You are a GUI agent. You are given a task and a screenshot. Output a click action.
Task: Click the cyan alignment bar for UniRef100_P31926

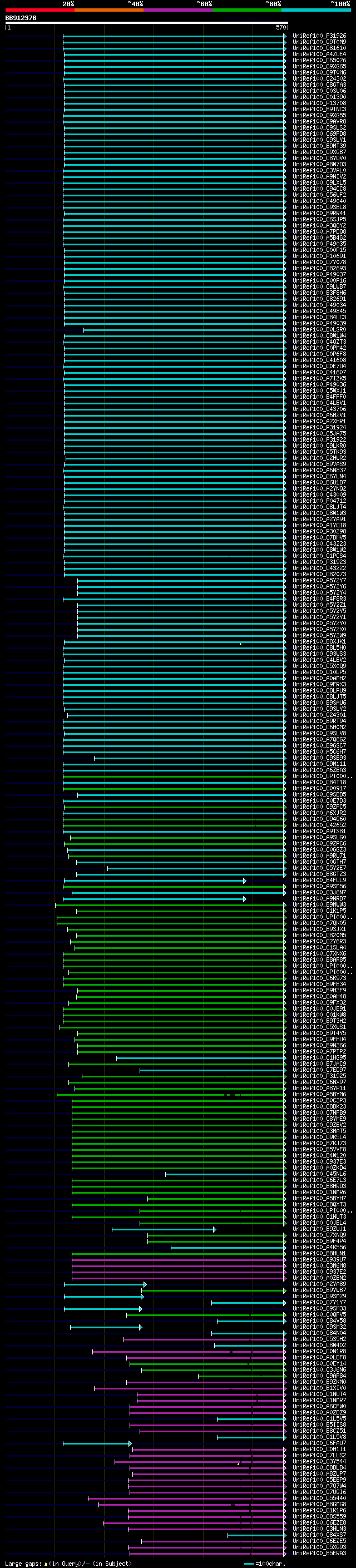[174, 36]
